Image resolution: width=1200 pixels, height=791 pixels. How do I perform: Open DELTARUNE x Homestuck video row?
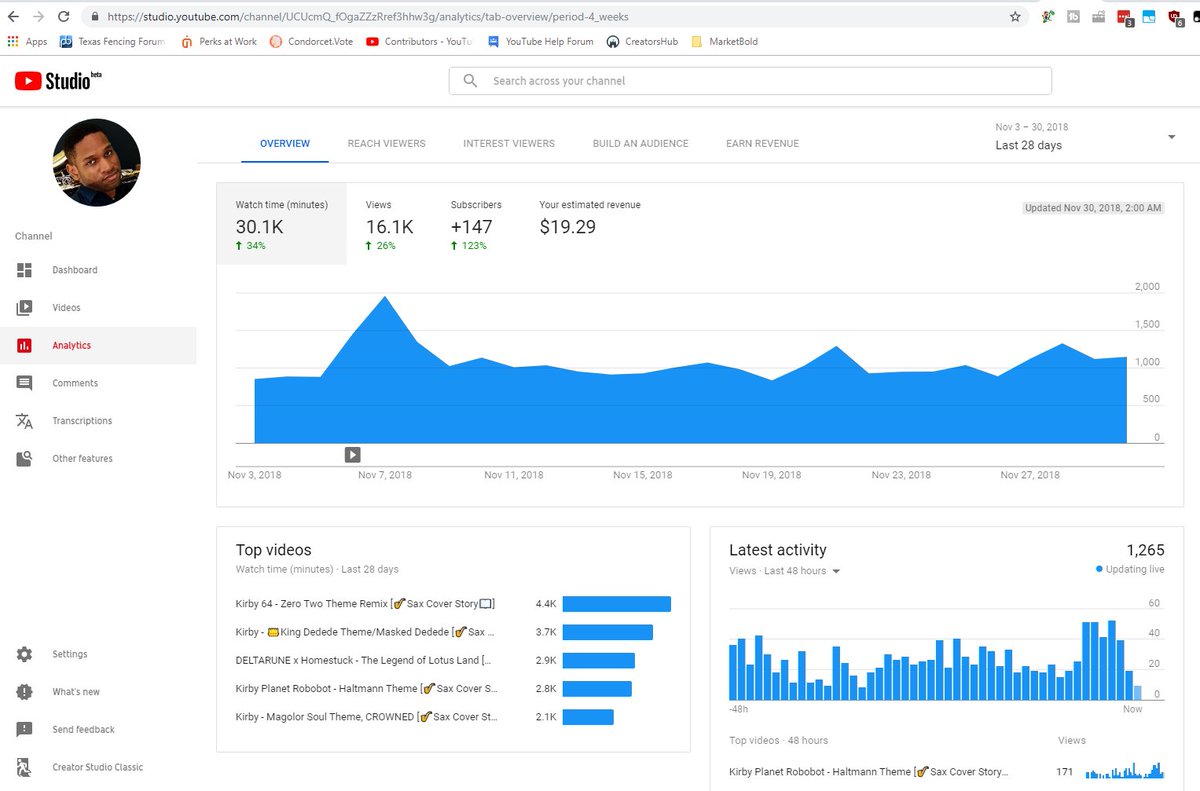coord(363,660)
